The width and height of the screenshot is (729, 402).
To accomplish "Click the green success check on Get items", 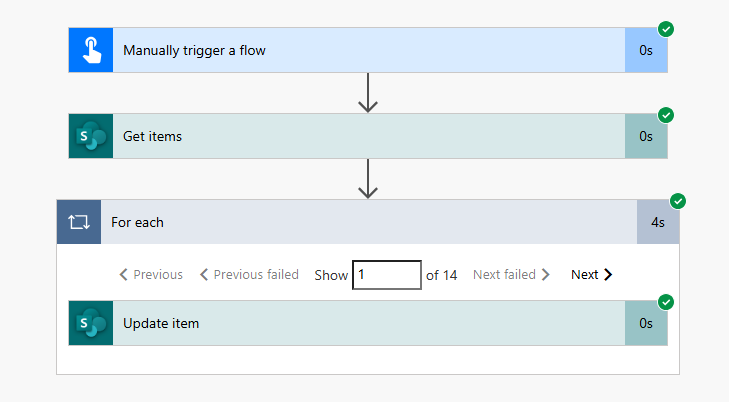I will pos(666,115).
